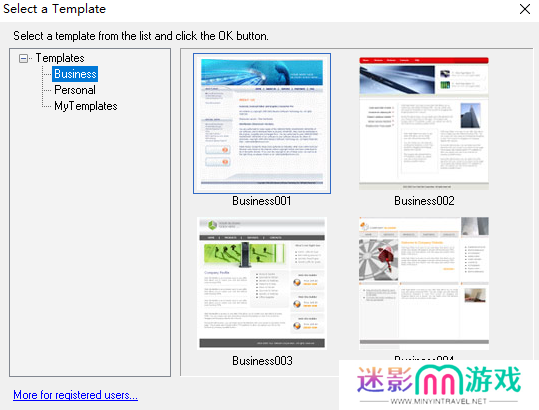Screen dimensions: 539x410
Task: Open the MyTemplates category
Action: click(86, 106)
